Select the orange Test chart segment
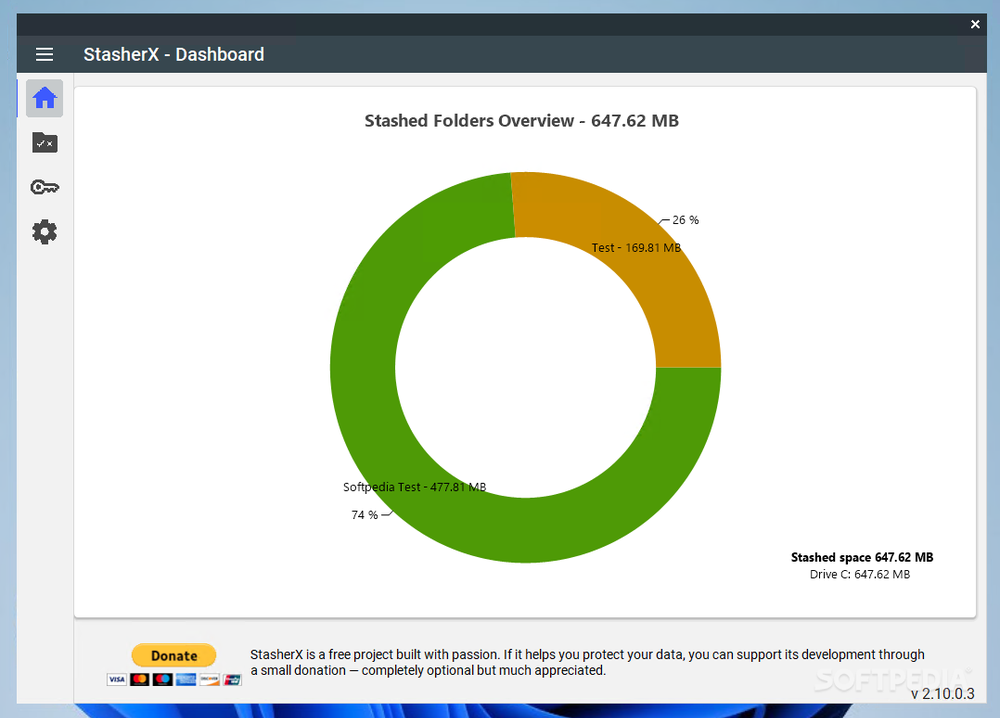The image size is (1000, 718). [660, 270]
